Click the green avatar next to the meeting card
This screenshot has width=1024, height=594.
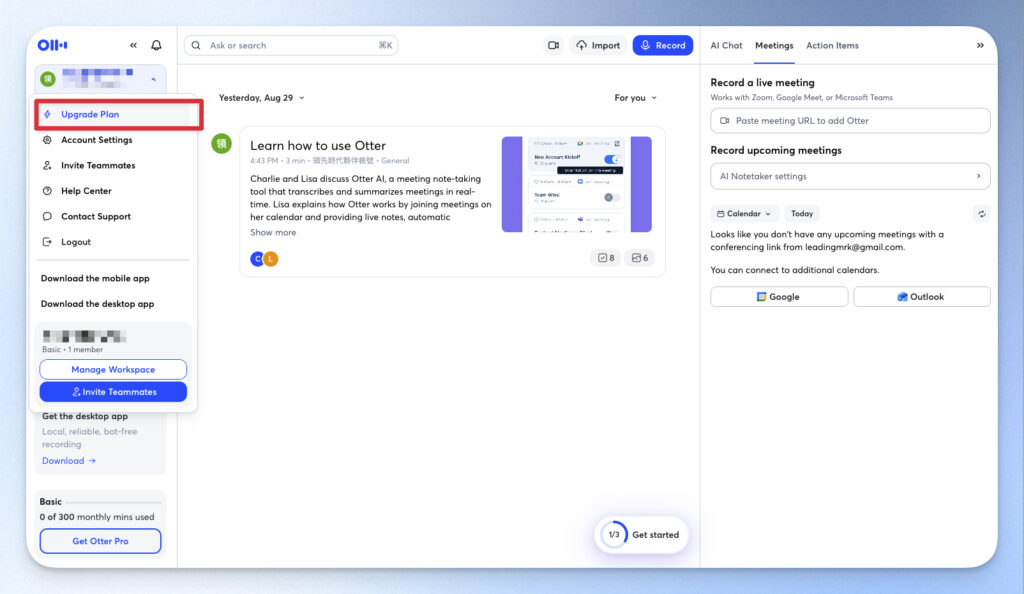221,144
